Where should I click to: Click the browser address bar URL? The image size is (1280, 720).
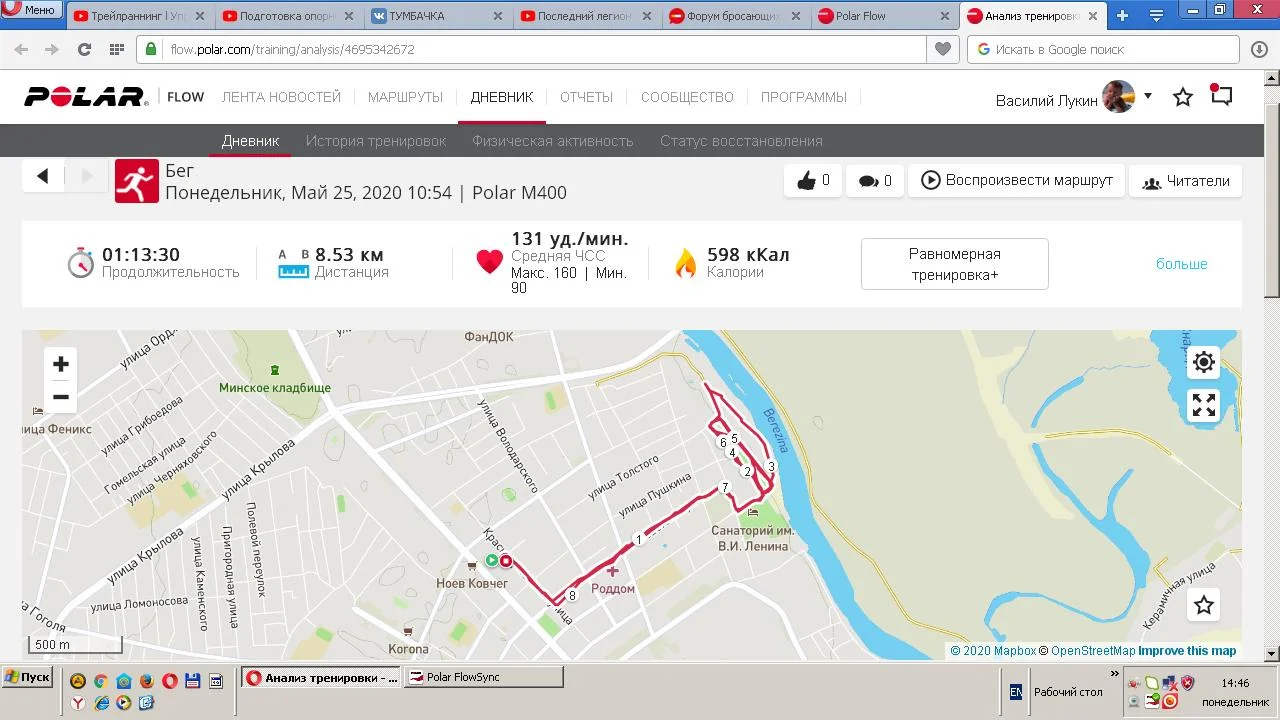292,49
